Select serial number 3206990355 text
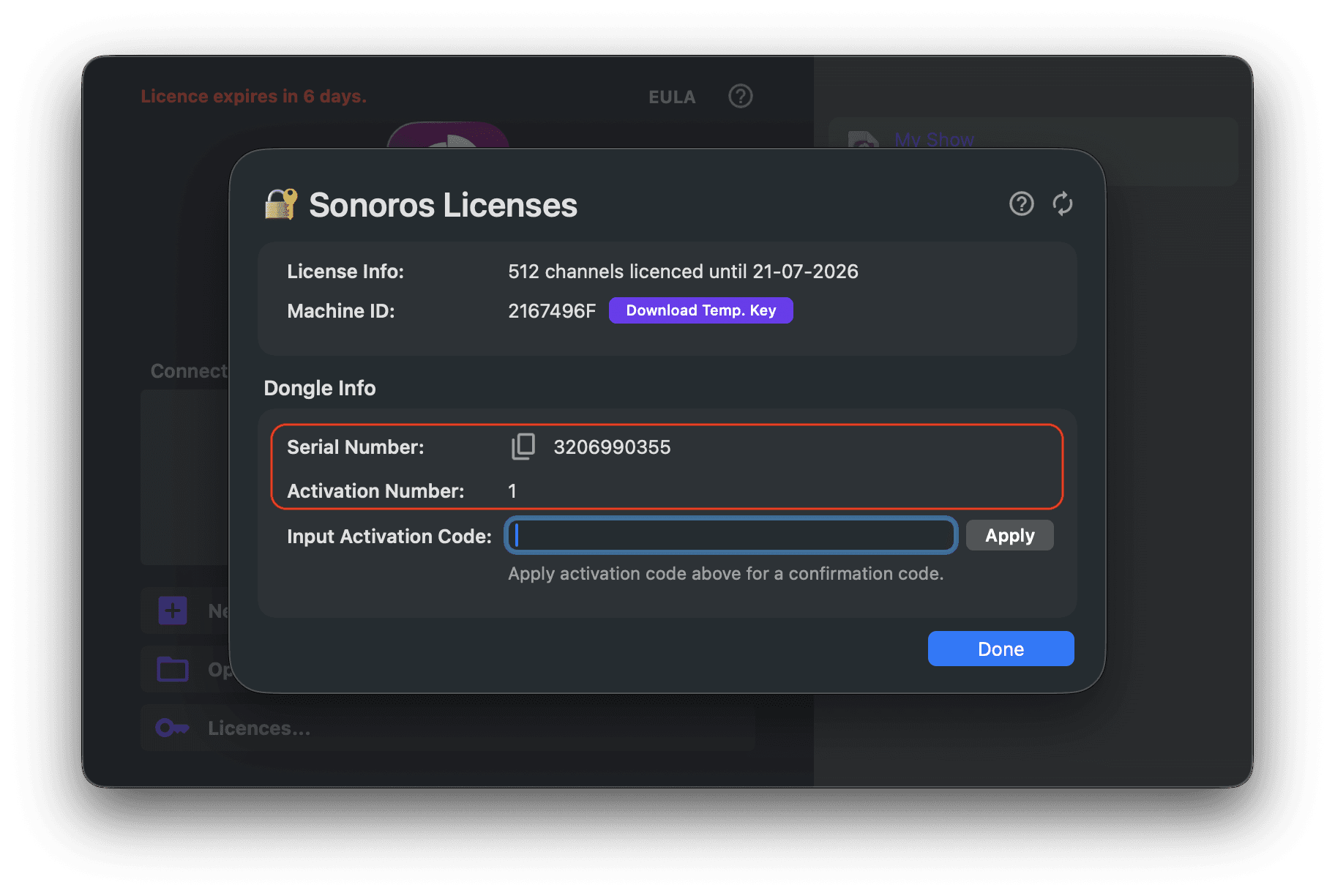The width and height of the screenshot is (1335, 896). (x=612, y=447)
